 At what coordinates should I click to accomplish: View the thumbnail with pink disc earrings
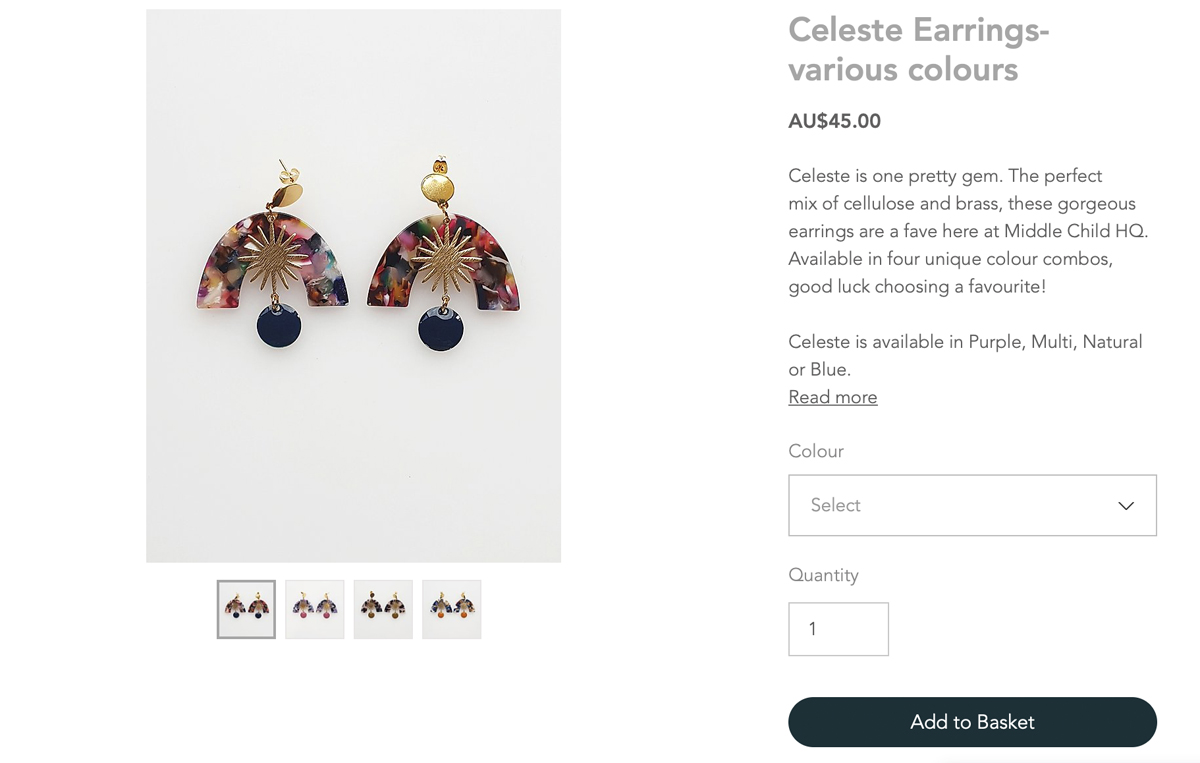click(315, 609)
